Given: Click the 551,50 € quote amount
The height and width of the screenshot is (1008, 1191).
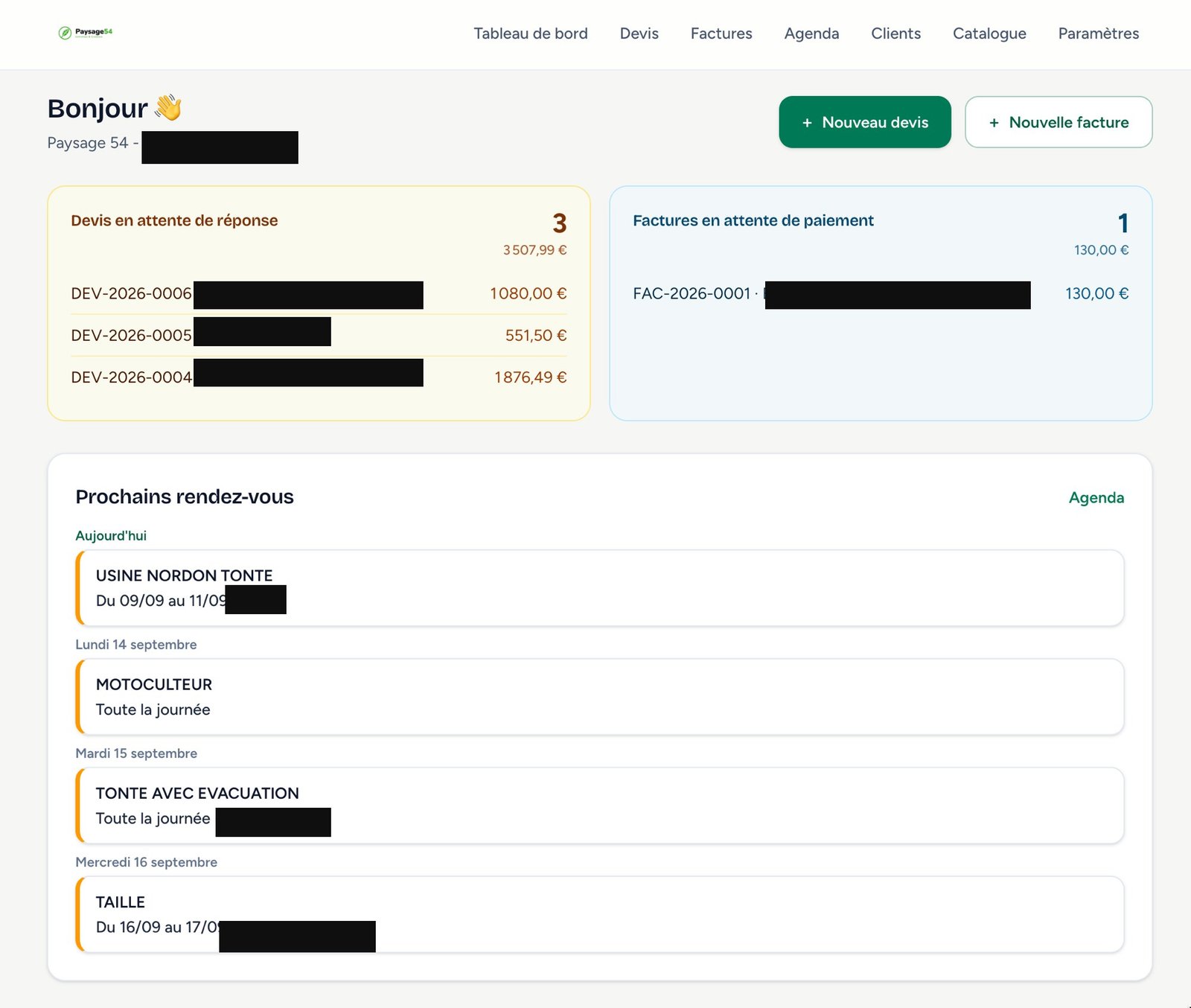Looking at the screenshot, I should coord(536,336).
